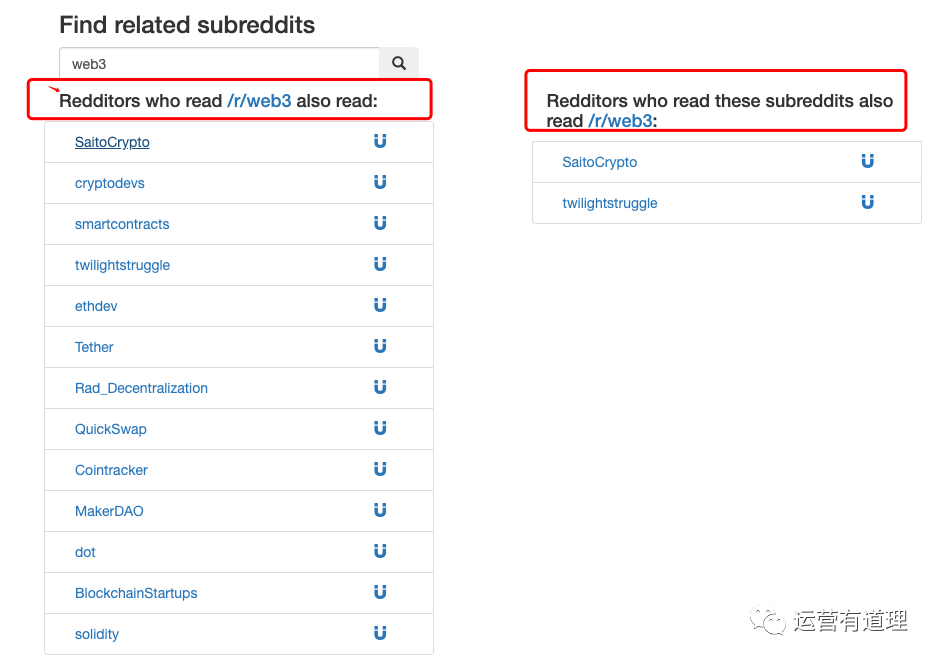Click the magnet icon next to Tether
The image size is (938, 662).
coord(380,346)
